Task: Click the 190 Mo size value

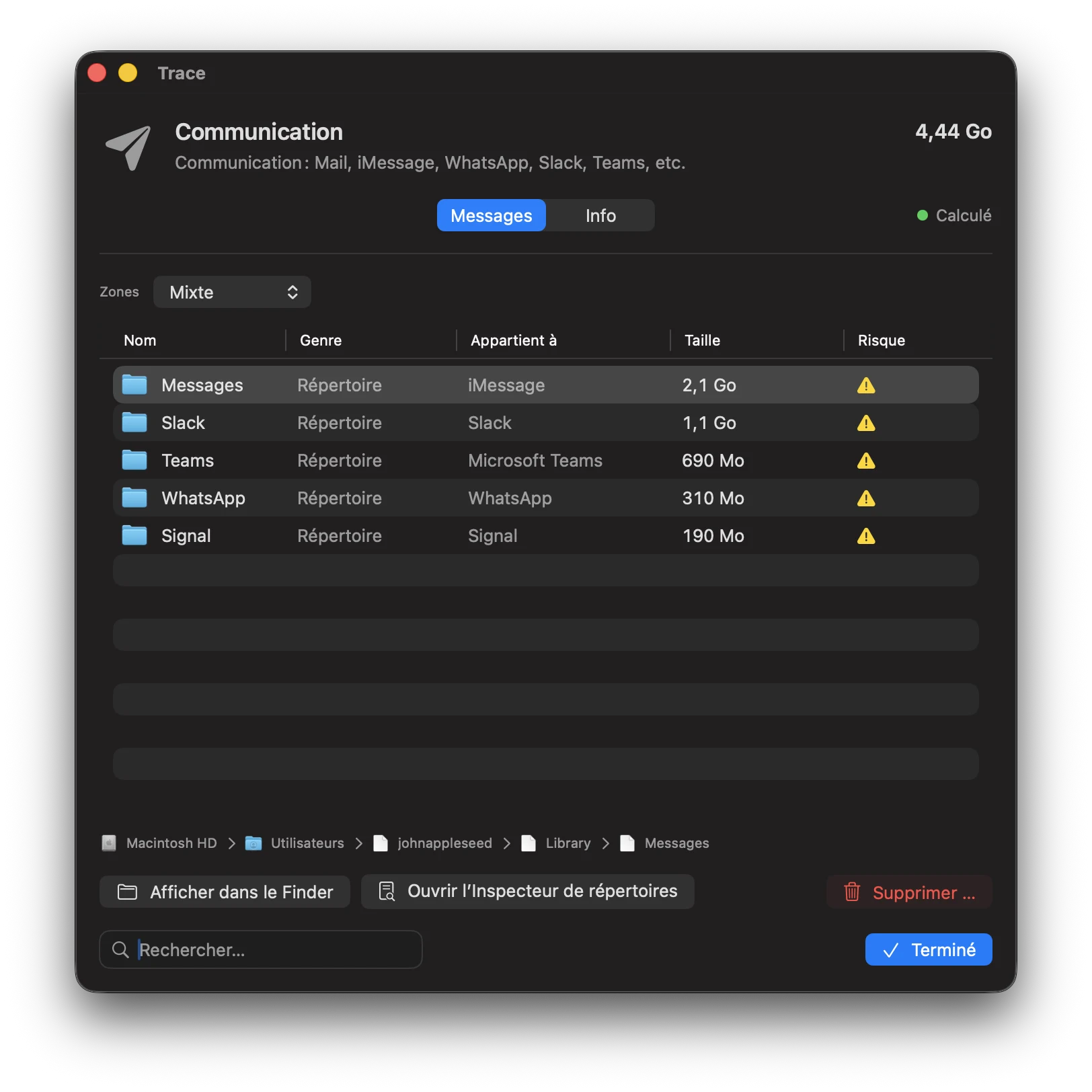Action: click(x=713, y=536)
